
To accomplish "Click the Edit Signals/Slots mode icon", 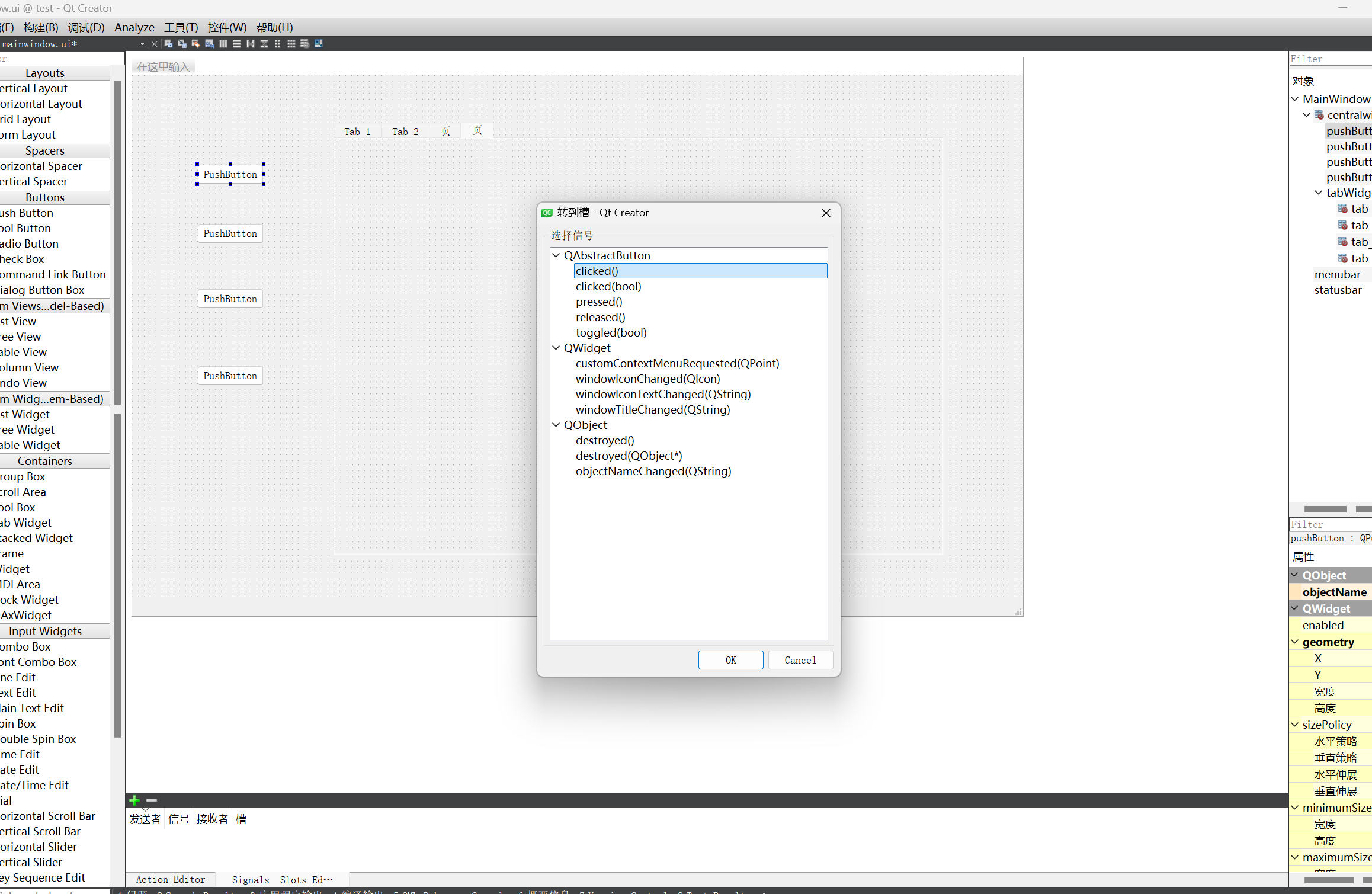I will tap(182, 44).
